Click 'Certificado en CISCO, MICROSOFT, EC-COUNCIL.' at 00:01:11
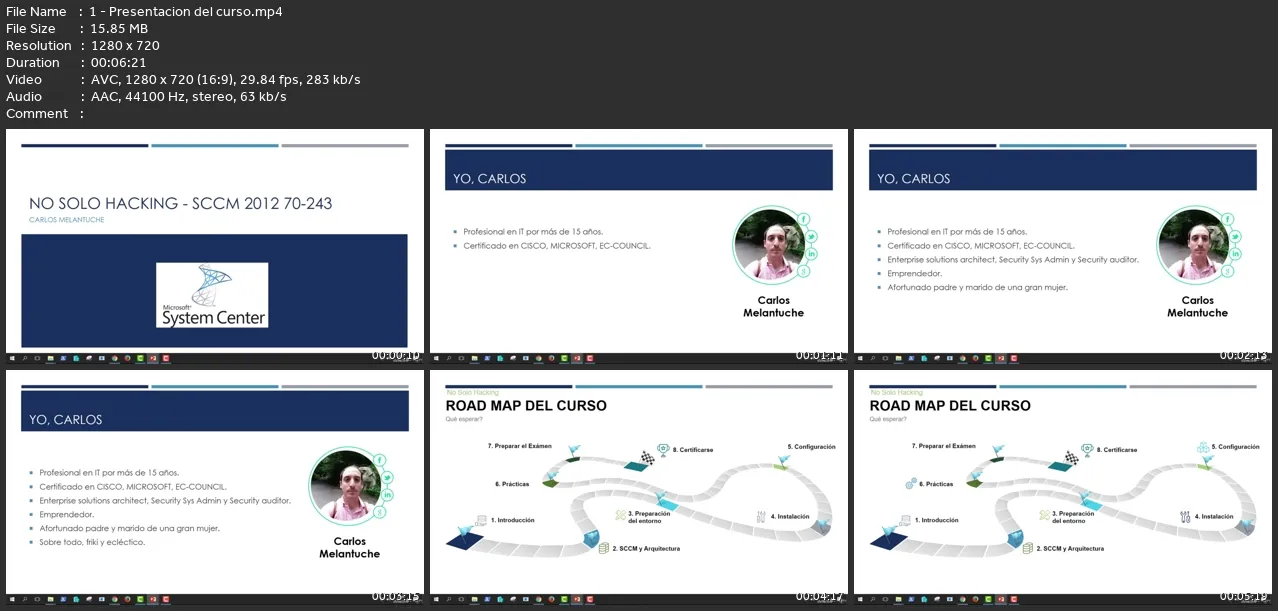 click(557, 245)
